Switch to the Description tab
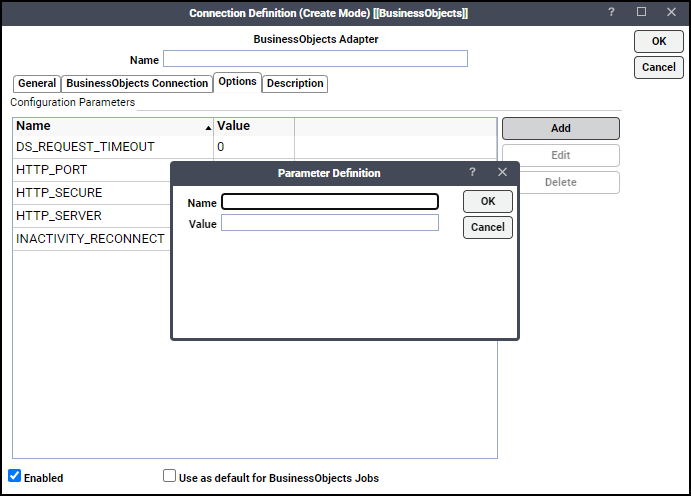This screenshot has height=496, width=691. click(295, 83)
